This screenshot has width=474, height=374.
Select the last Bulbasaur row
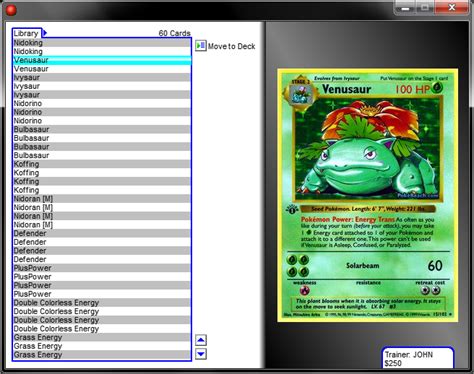pyautogui.click(x=102, y=155)
